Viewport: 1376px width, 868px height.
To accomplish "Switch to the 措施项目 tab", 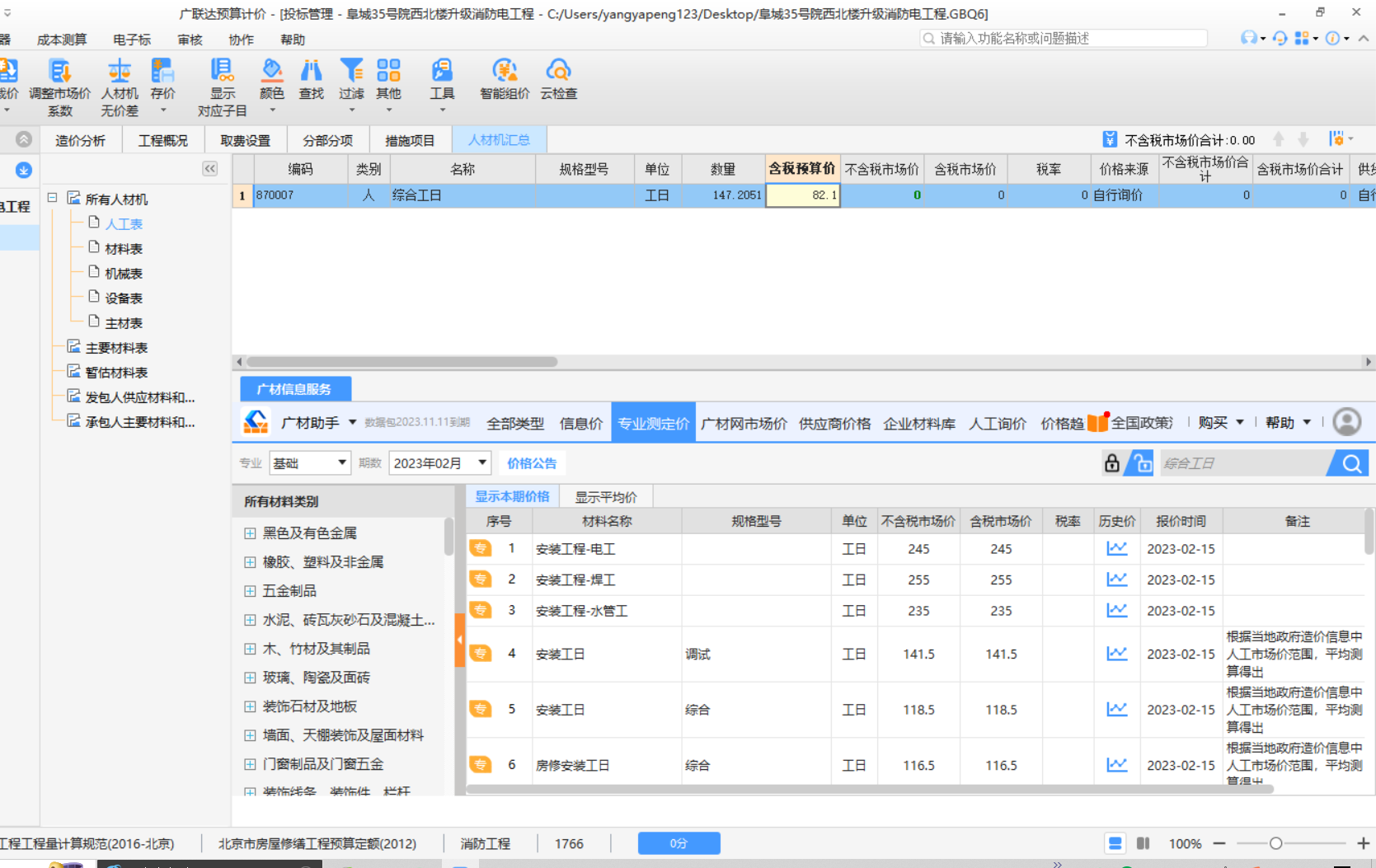I will [410, 140].
